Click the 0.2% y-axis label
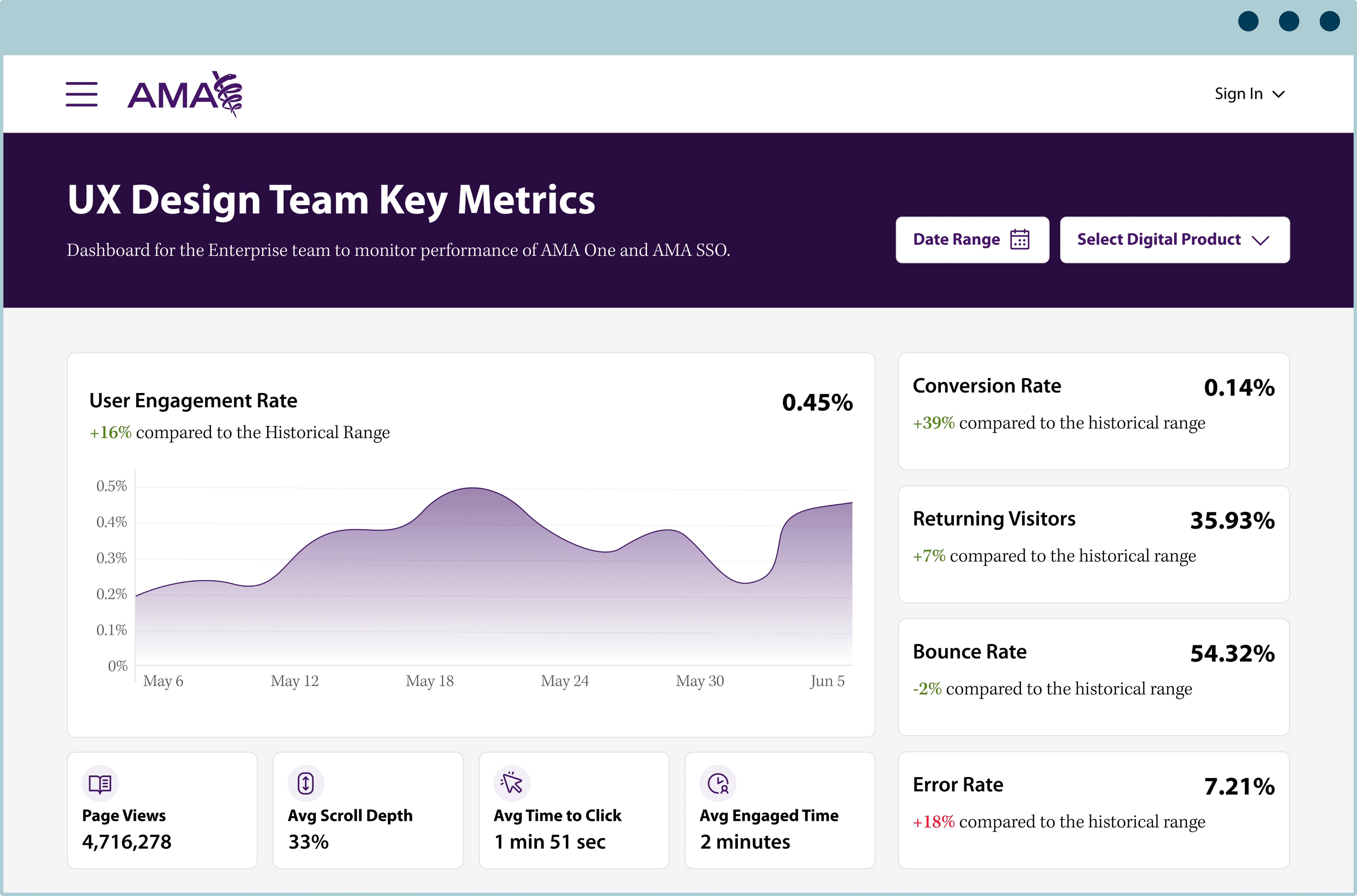 [112, 594]
